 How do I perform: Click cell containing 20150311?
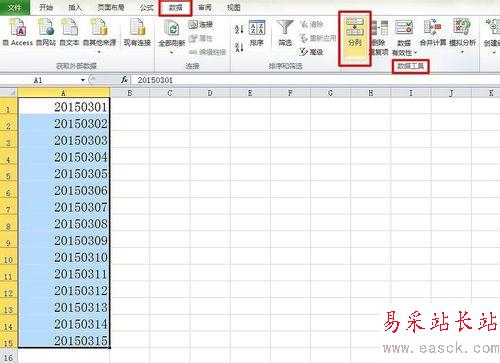click(x=64, y=273)
